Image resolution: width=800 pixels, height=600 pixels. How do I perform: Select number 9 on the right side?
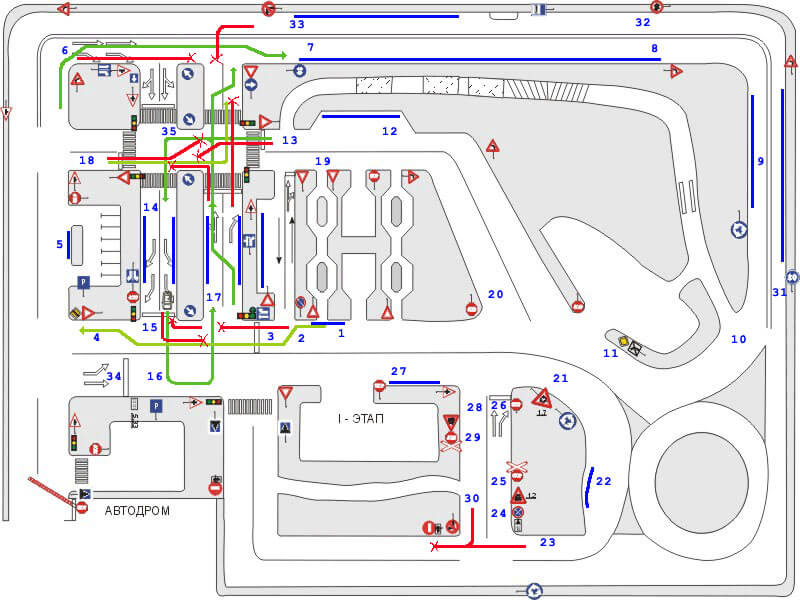pyautogui.click(x=761, y=161)
